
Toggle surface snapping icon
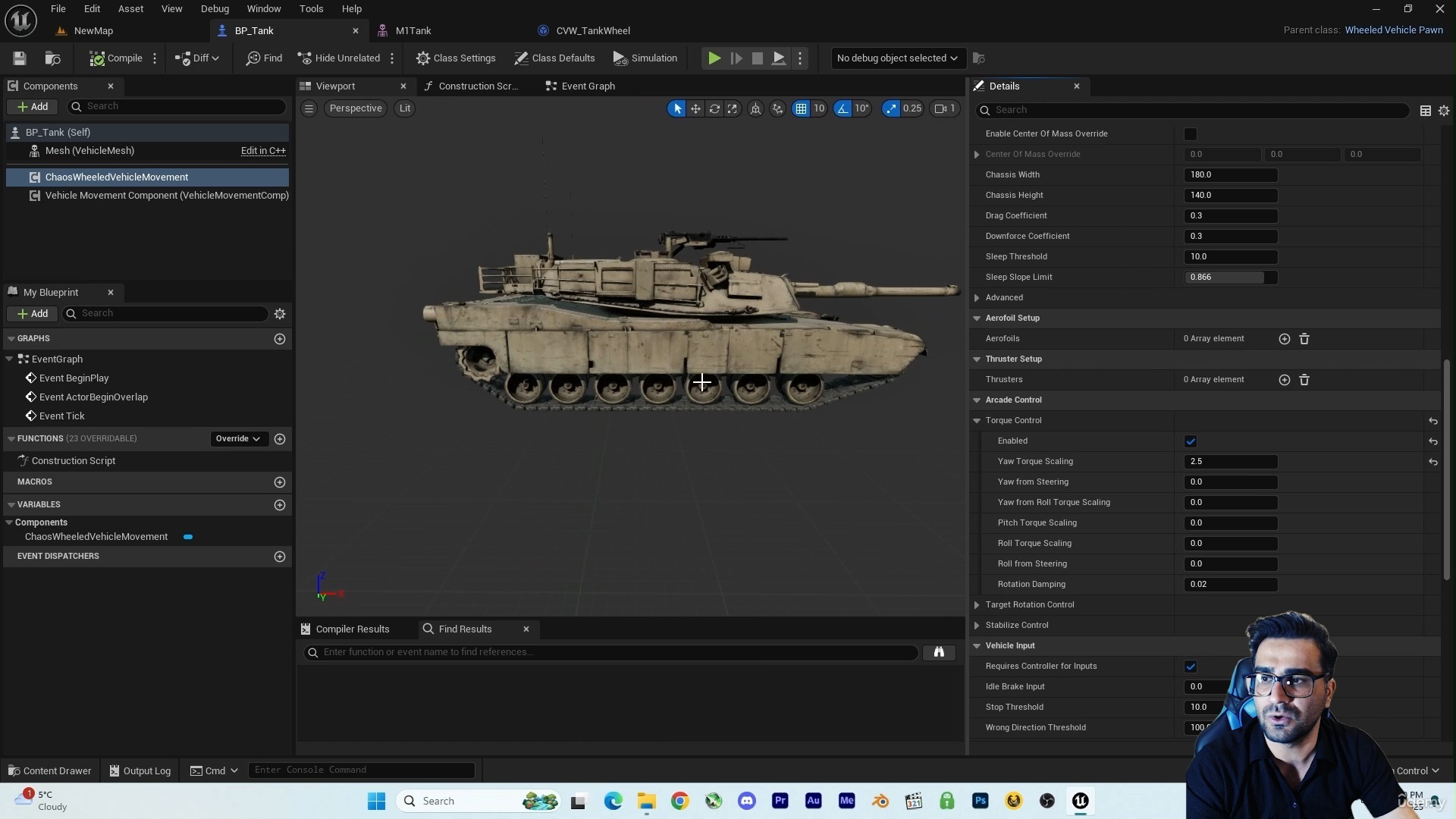(778, 109)
